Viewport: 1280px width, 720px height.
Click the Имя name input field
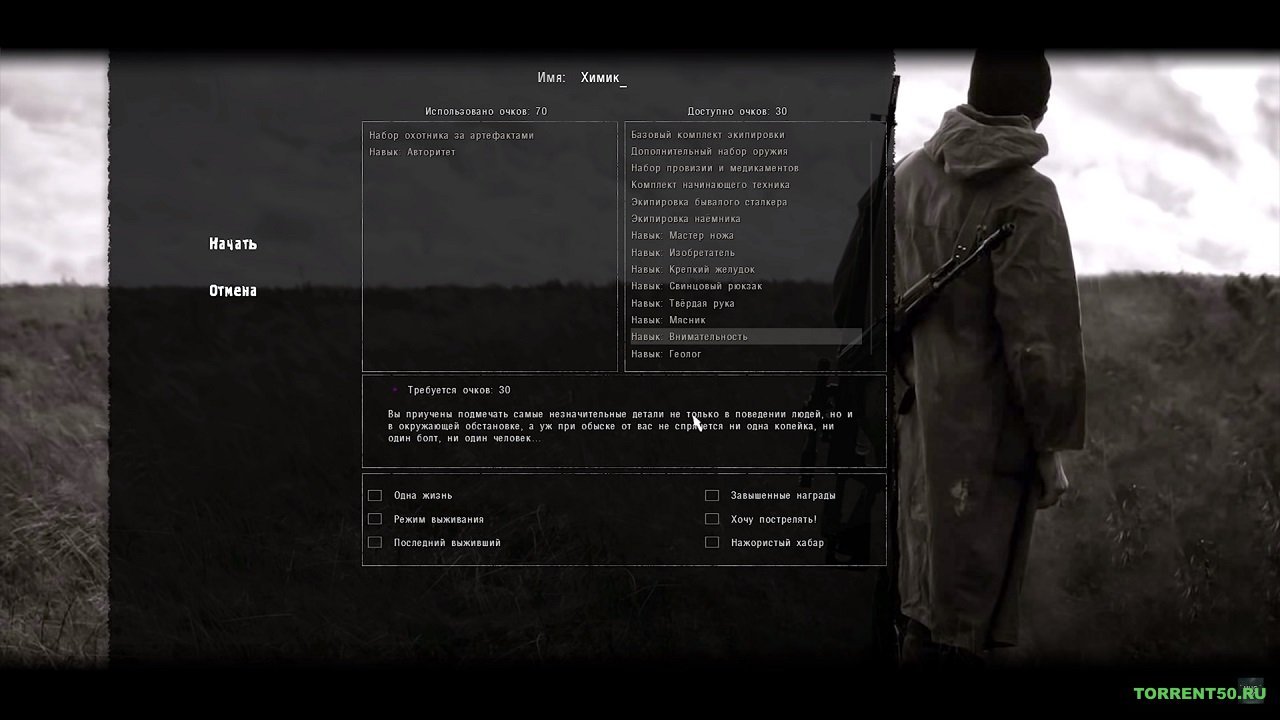click(x=603, y=78)
